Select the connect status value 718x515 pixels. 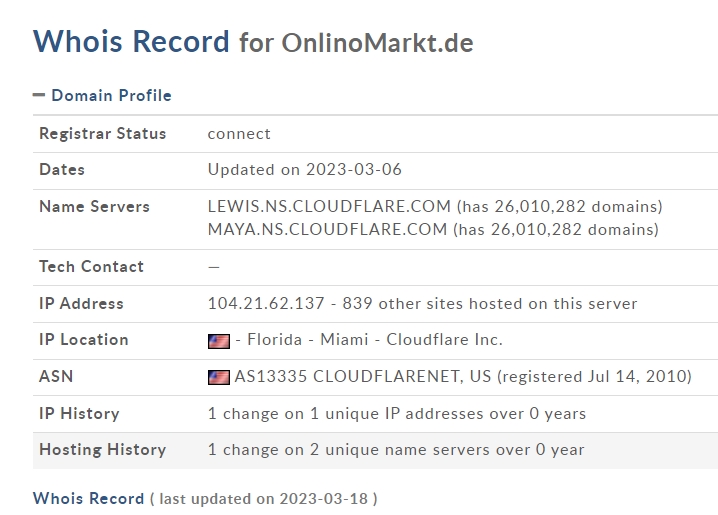[239, 134]
